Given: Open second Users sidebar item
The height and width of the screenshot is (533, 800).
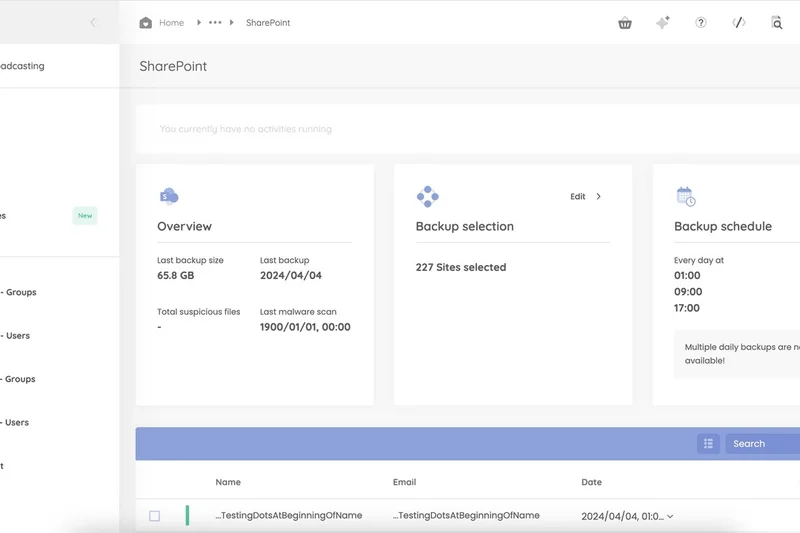Looking at the screenshot, I should [x=15, y=422].
